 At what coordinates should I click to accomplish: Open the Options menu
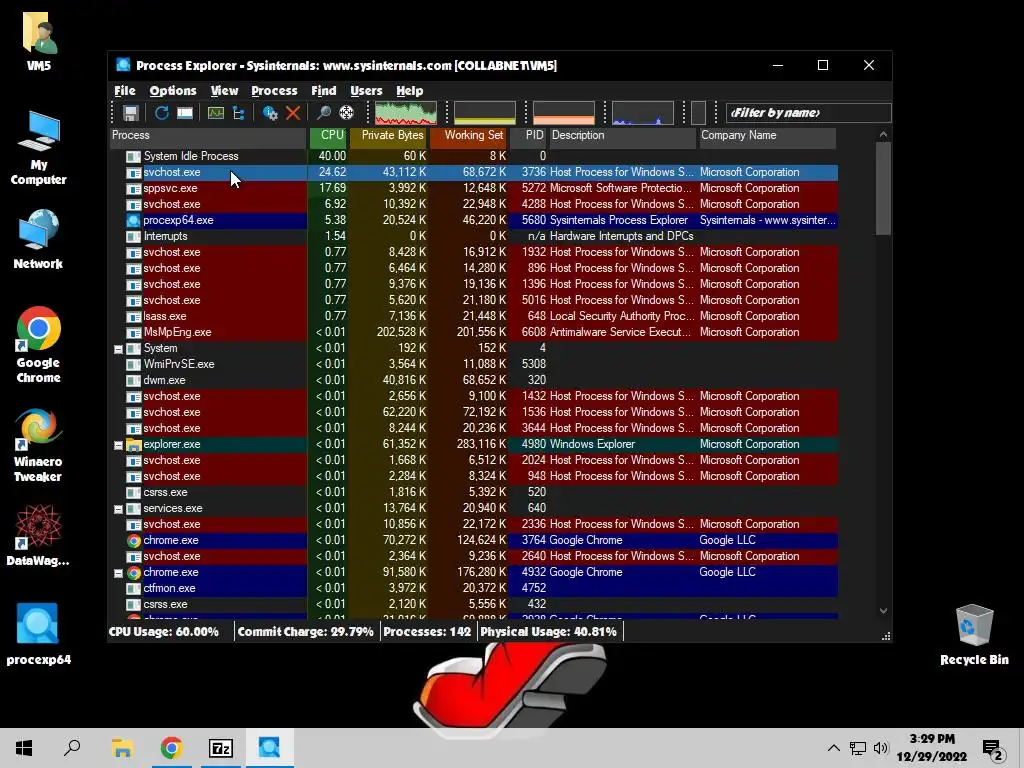click(173, 91)
